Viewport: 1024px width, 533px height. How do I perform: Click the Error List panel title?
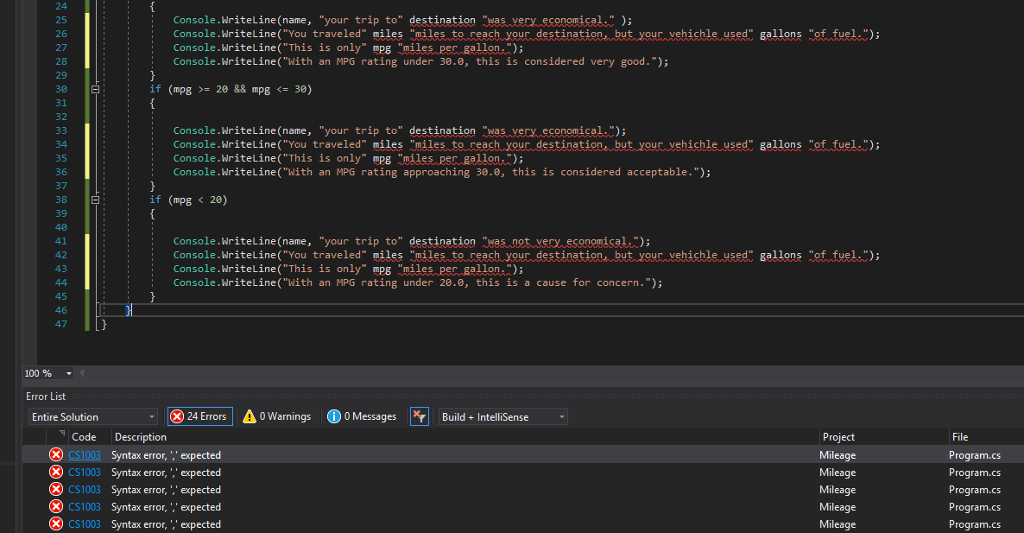46,396
